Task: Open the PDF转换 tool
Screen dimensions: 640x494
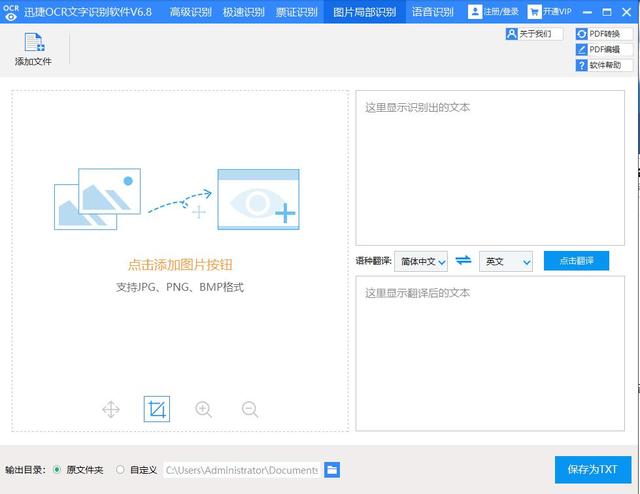Action: (x=604, y=34)
